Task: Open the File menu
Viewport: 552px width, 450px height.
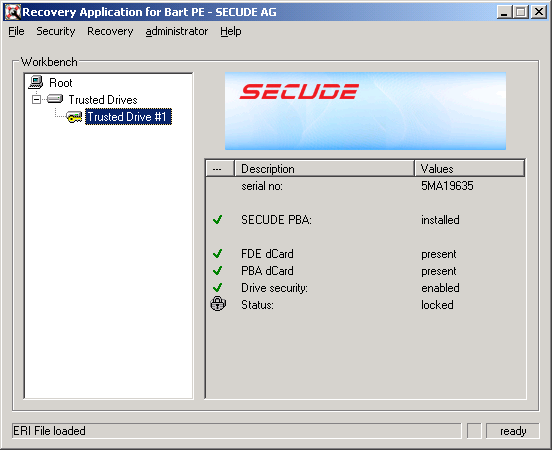Action: [16, 31]
